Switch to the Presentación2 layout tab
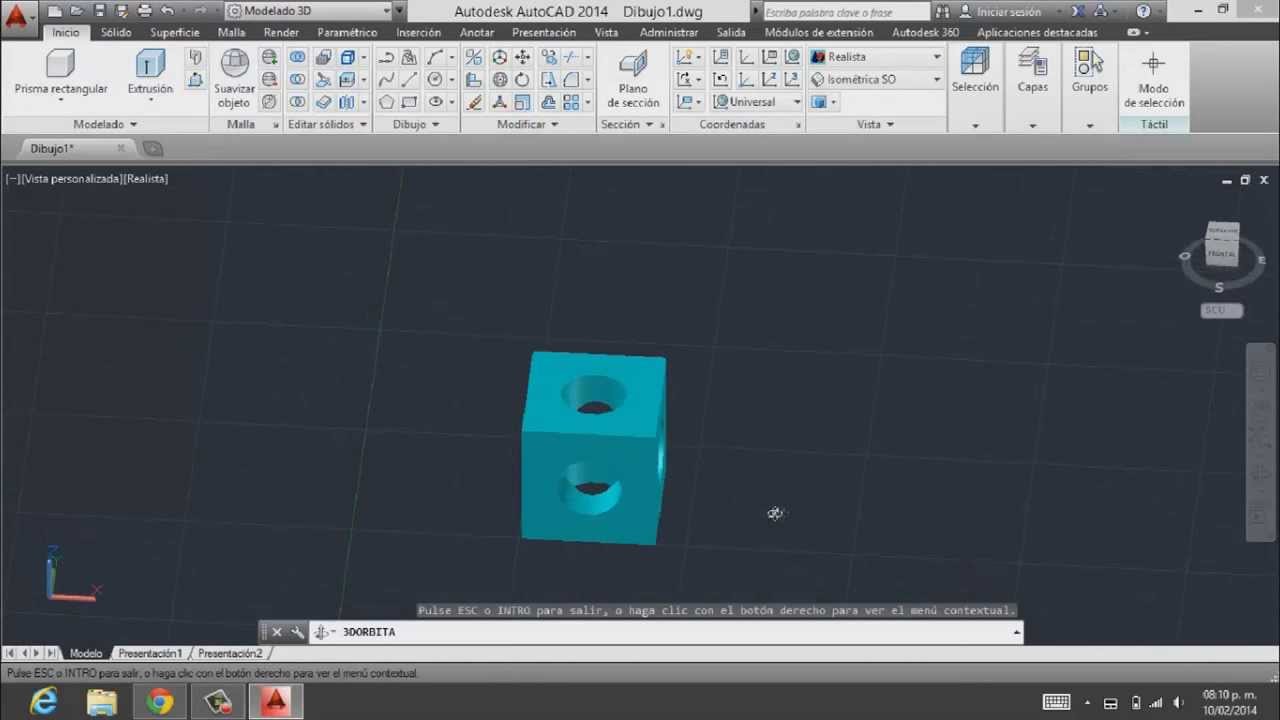 pos(230,653)
